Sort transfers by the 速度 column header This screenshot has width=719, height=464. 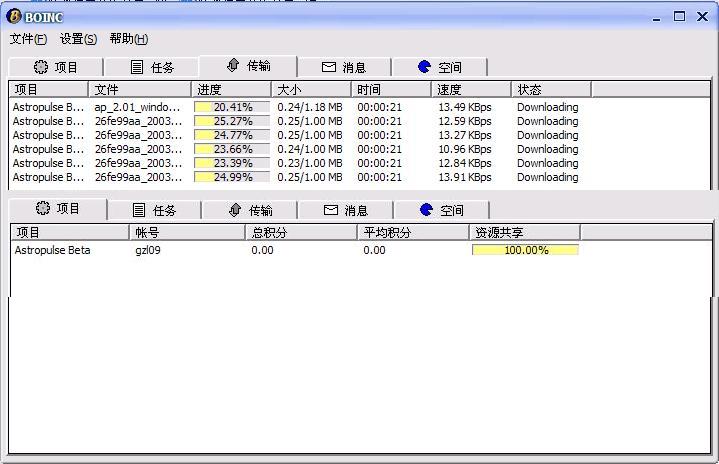(471, 89)
